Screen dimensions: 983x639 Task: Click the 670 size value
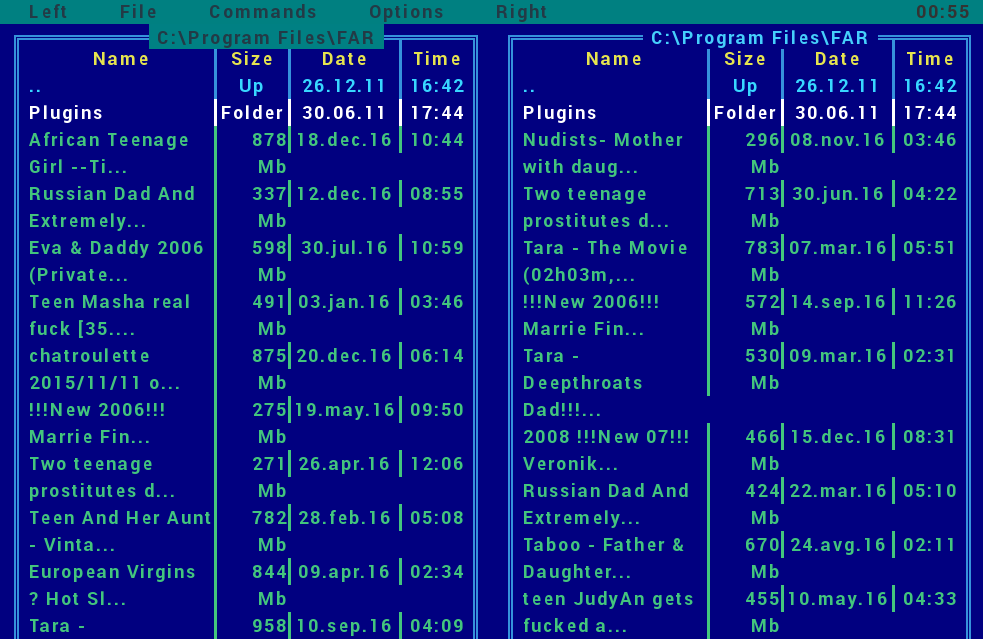pos(762,544)
